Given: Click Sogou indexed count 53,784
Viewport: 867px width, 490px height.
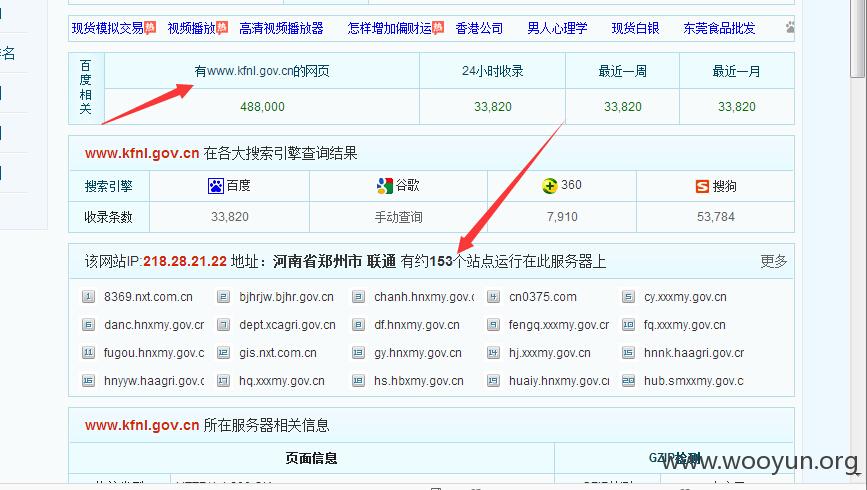Looking at the screenshot, I should click(x=716, y=217).
